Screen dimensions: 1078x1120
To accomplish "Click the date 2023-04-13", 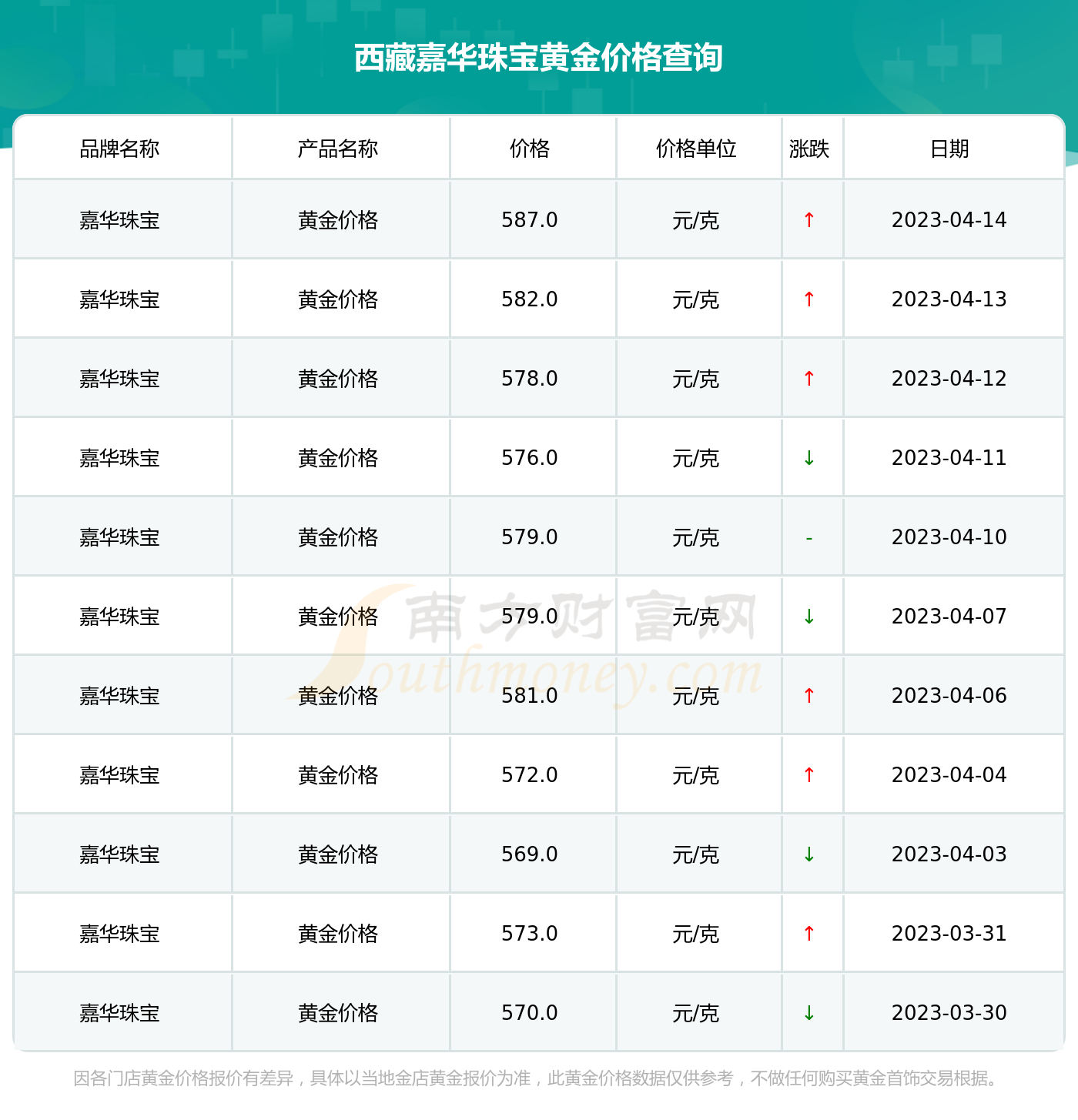I will pyautogui.click(x=949, y=299).
